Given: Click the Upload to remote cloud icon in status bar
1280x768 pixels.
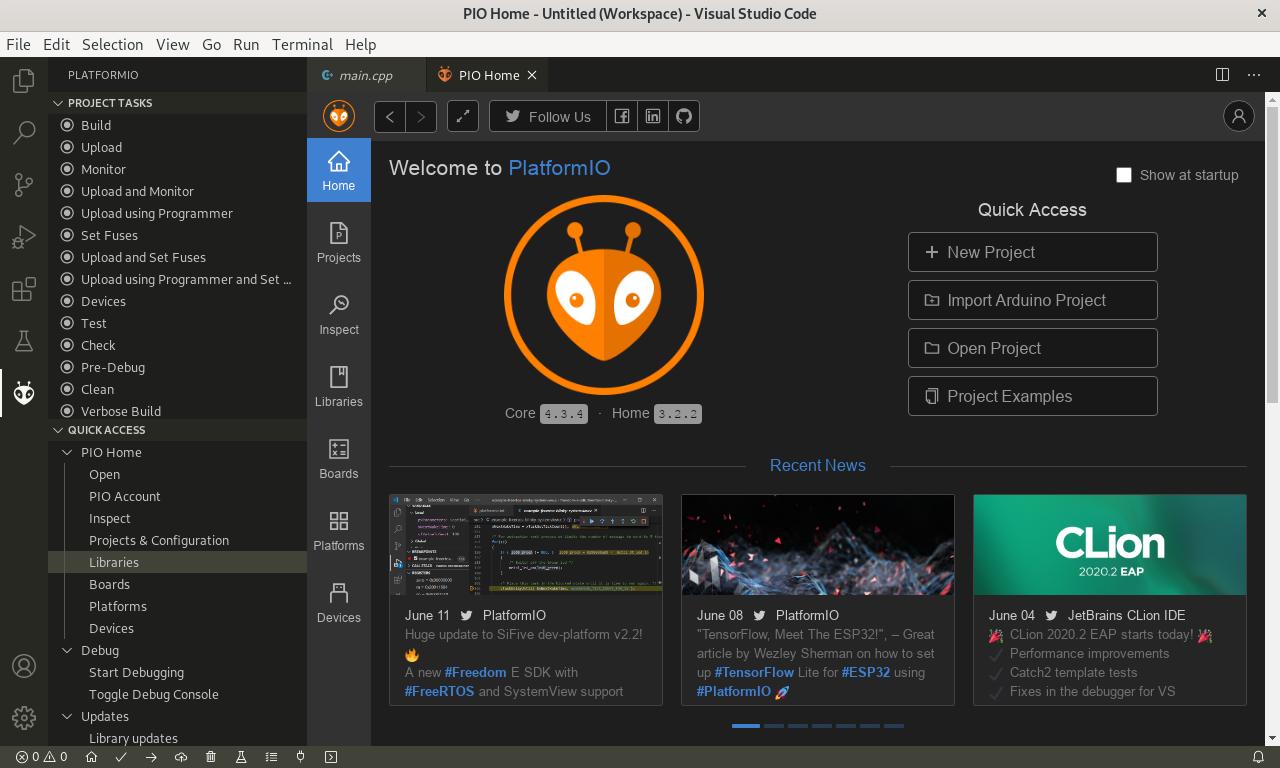Looking at the screenshot, I should click(181, 757).
